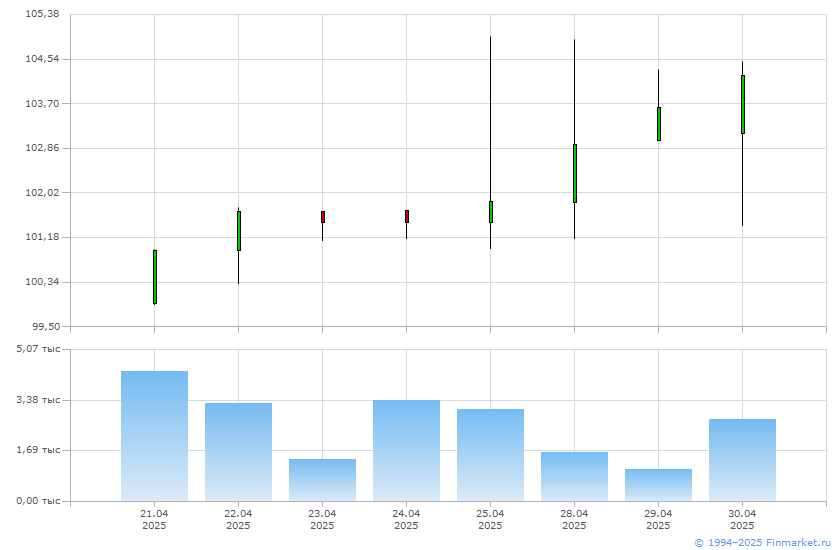
Task: Click the 100,34 price axis label
Action: [x=43, y=282]
